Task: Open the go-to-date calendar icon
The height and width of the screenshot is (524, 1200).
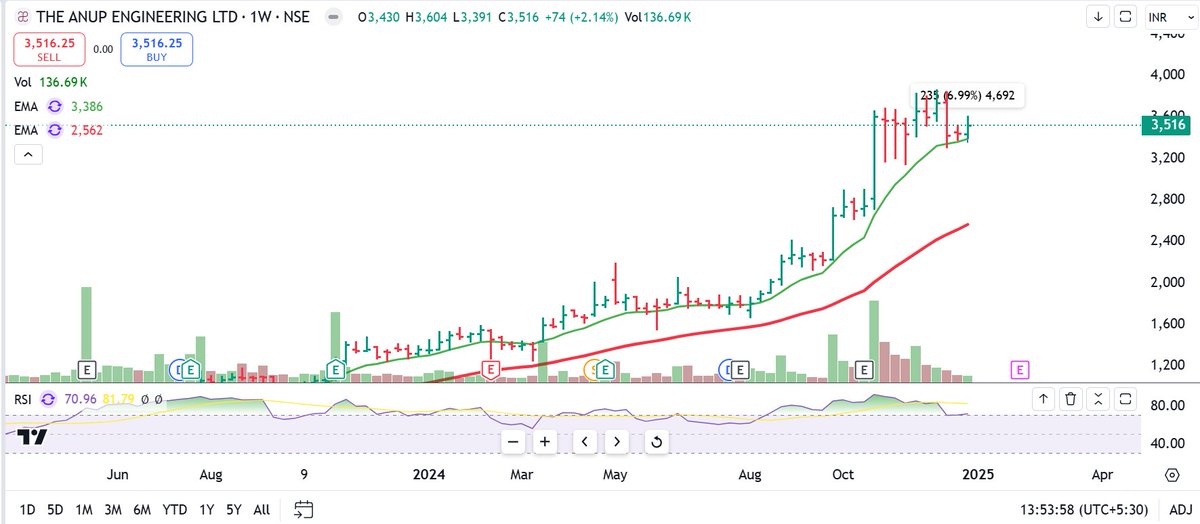Action: click(x=305, y=509)
